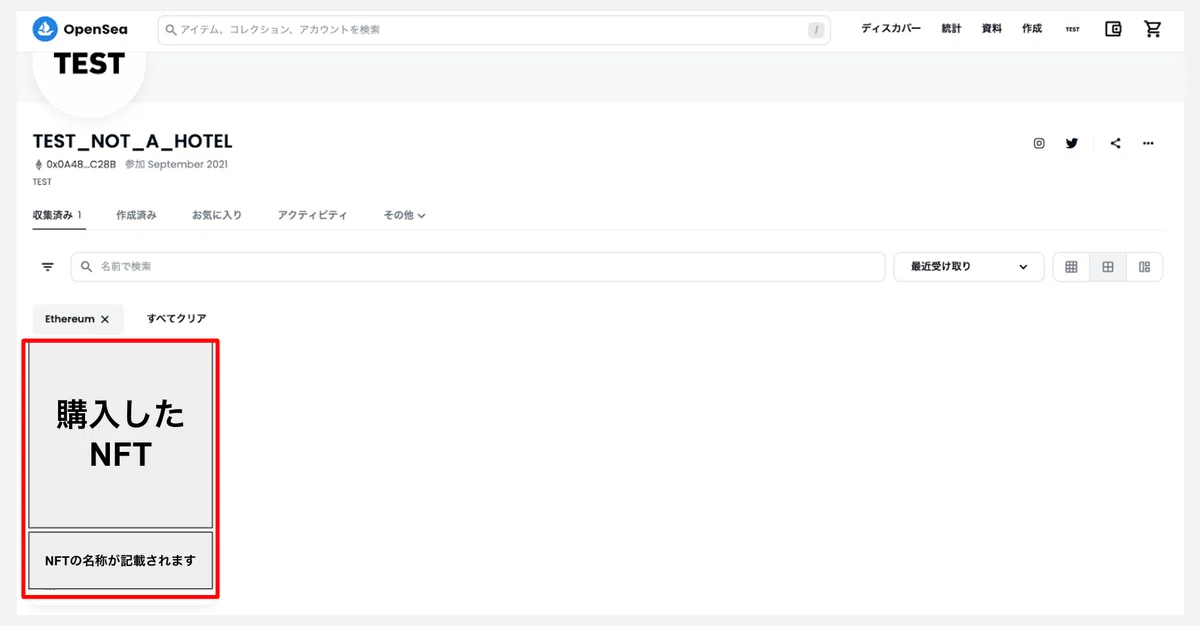Open the wallet icon in header
Screen dimensions: 1200x626
[1113, 29]
